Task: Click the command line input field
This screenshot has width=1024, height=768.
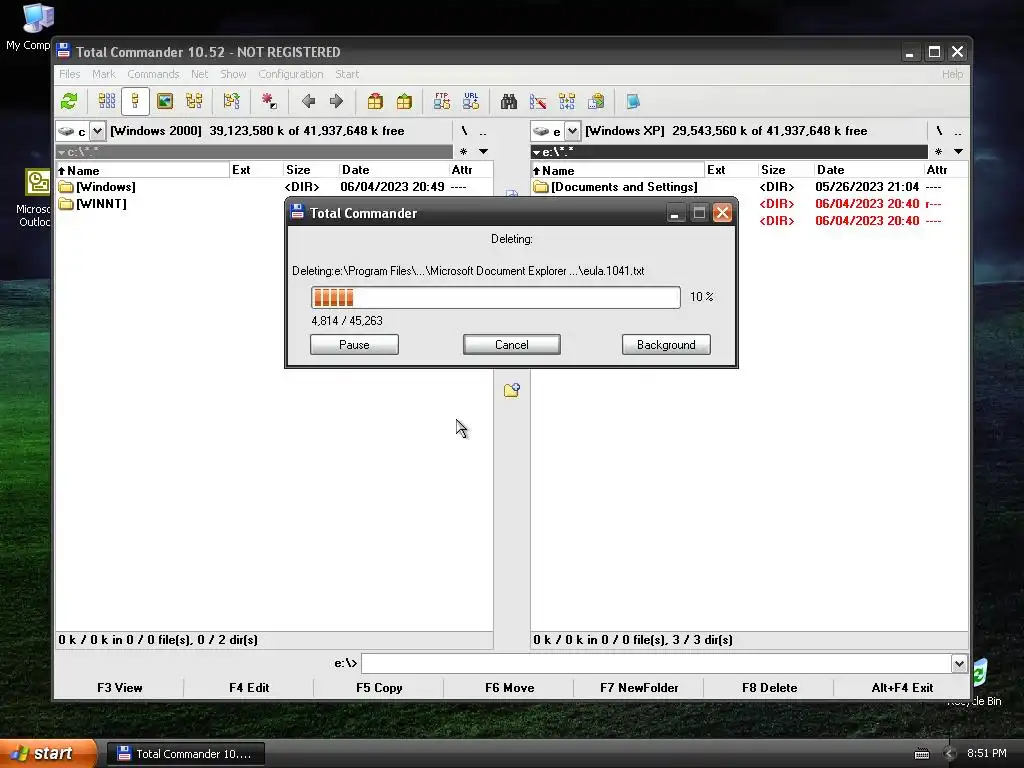Action: 656,664
